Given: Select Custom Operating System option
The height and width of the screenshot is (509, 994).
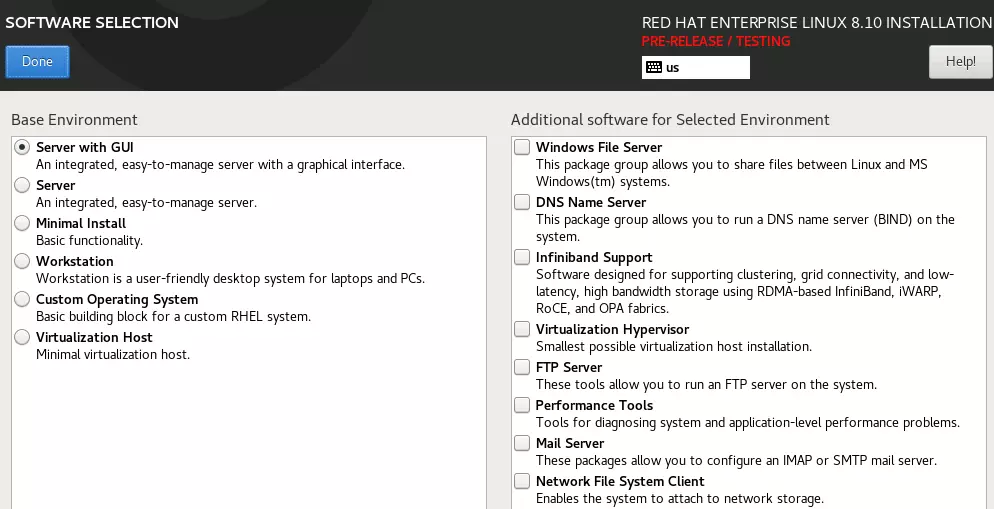Looking at the screenshot, I should click(22, 299).
